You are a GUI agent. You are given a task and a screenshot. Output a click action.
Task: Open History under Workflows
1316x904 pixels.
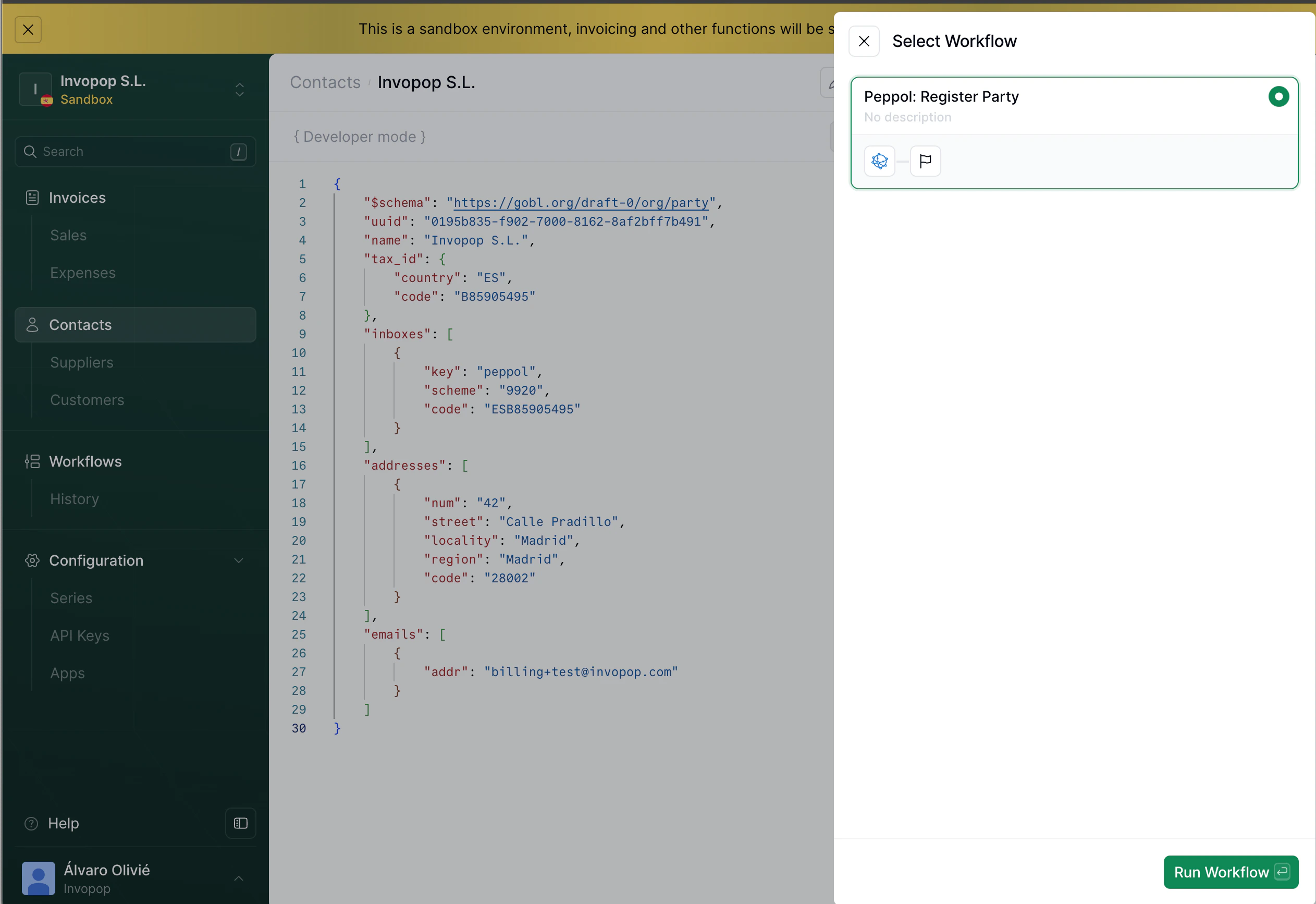pos(74,498)
